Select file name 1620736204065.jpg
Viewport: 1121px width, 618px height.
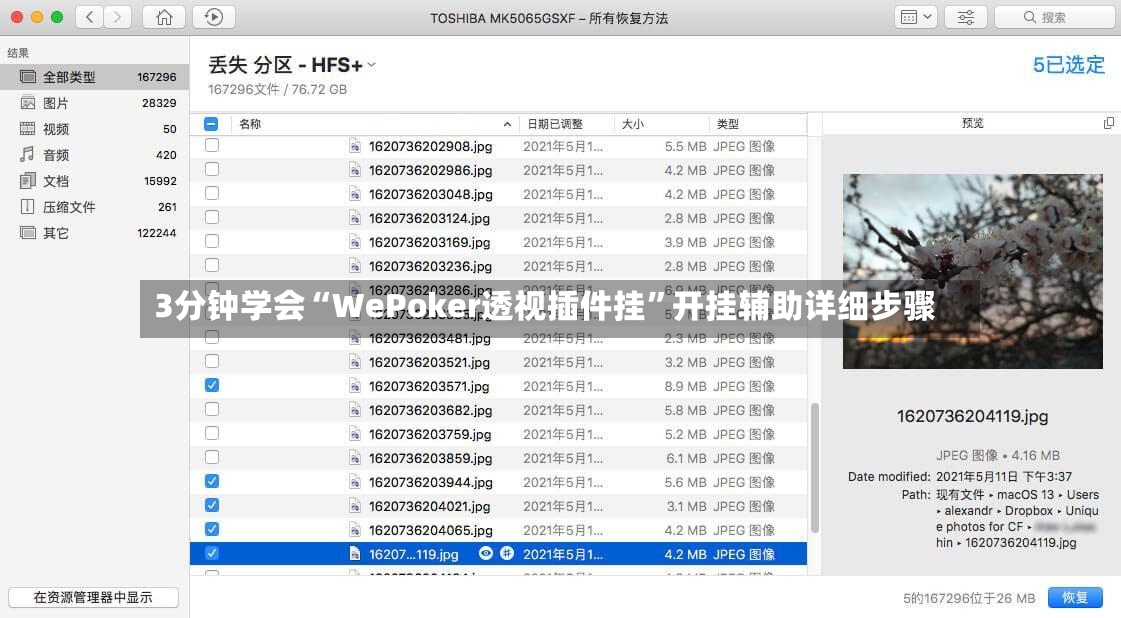point(431,530)
